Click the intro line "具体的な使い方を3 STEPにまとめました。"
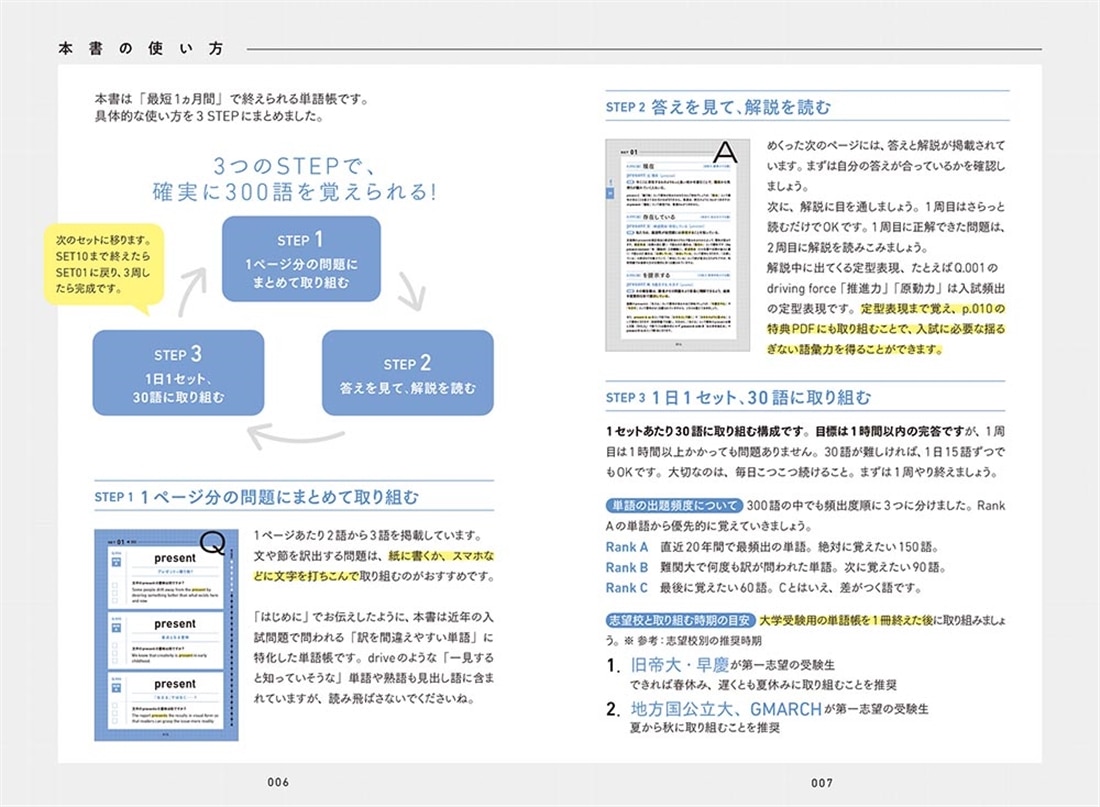The height and width of the screenshot is (807, 1100). pyautogui.click(x=209, y=116)
